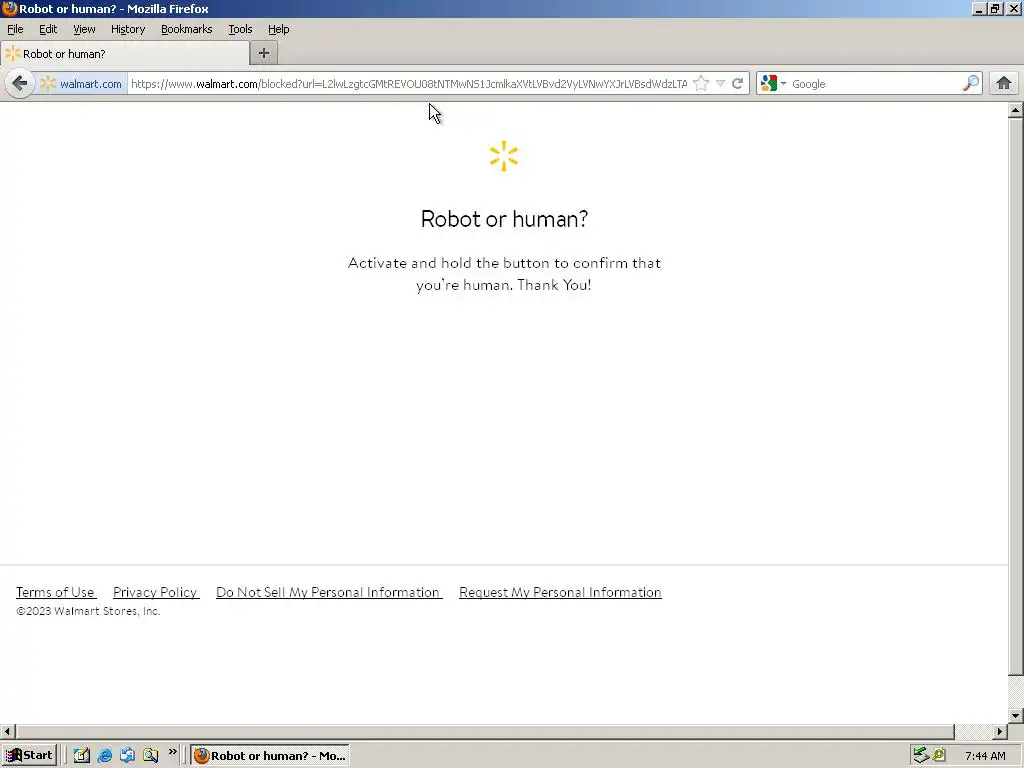Screen dimensions: 1024x768
Task: Click the 7:44 AM clock
Action: coord(985,756)
